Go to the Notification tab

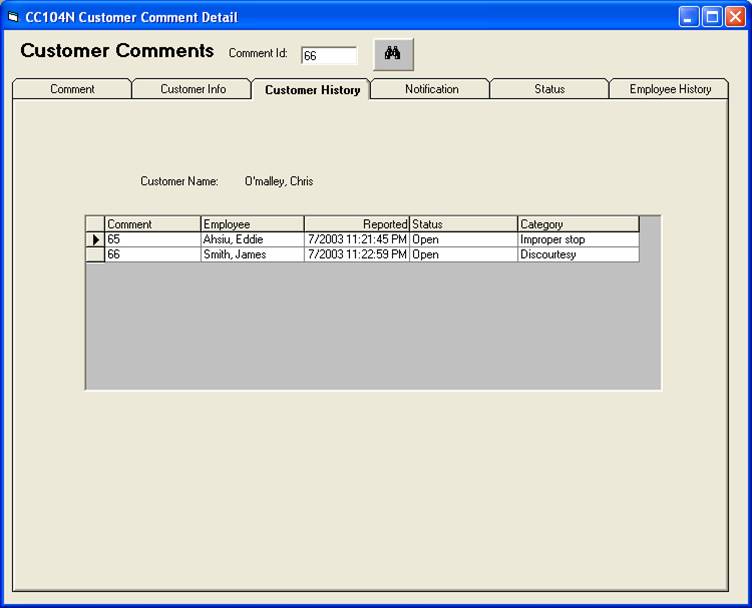click(x=431, y=89)
